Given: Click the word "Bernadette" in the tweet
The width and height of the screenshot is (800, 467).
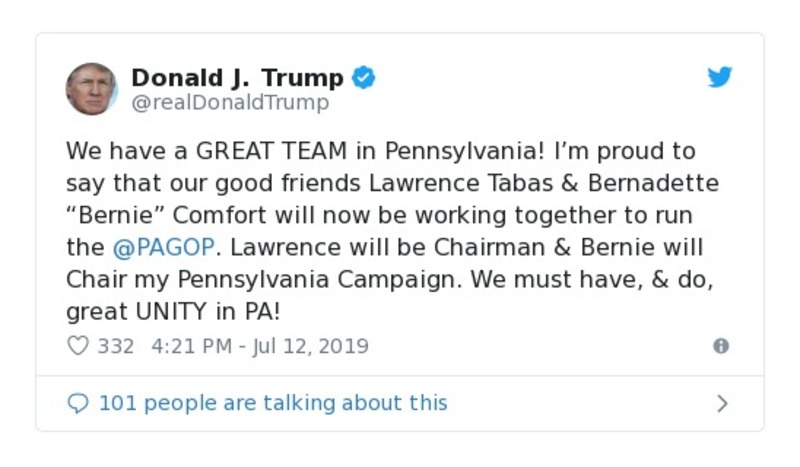Looking at the screenshot, I should [657, 183].
